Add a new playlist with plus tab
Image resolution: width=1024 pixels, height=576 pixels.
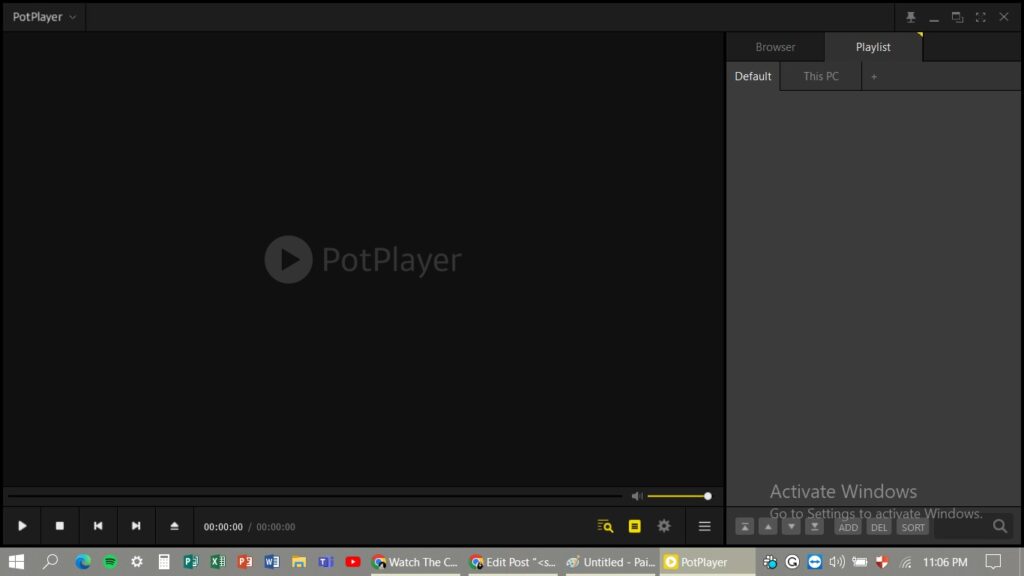(874, 77)
